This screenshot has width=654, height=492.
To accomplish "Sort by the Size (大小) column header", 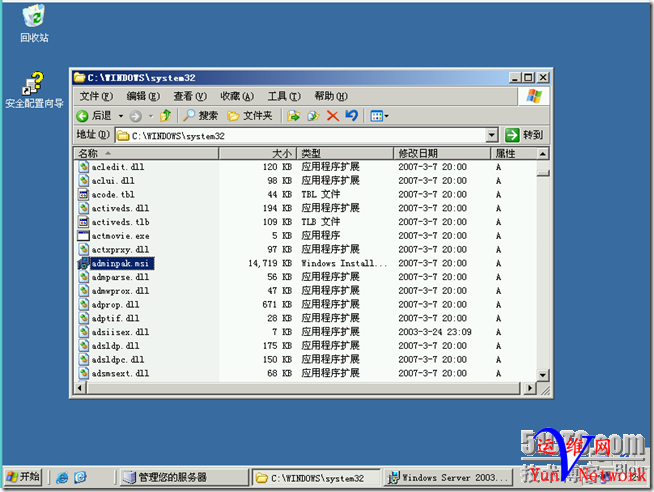I will [x=257, y=153].
